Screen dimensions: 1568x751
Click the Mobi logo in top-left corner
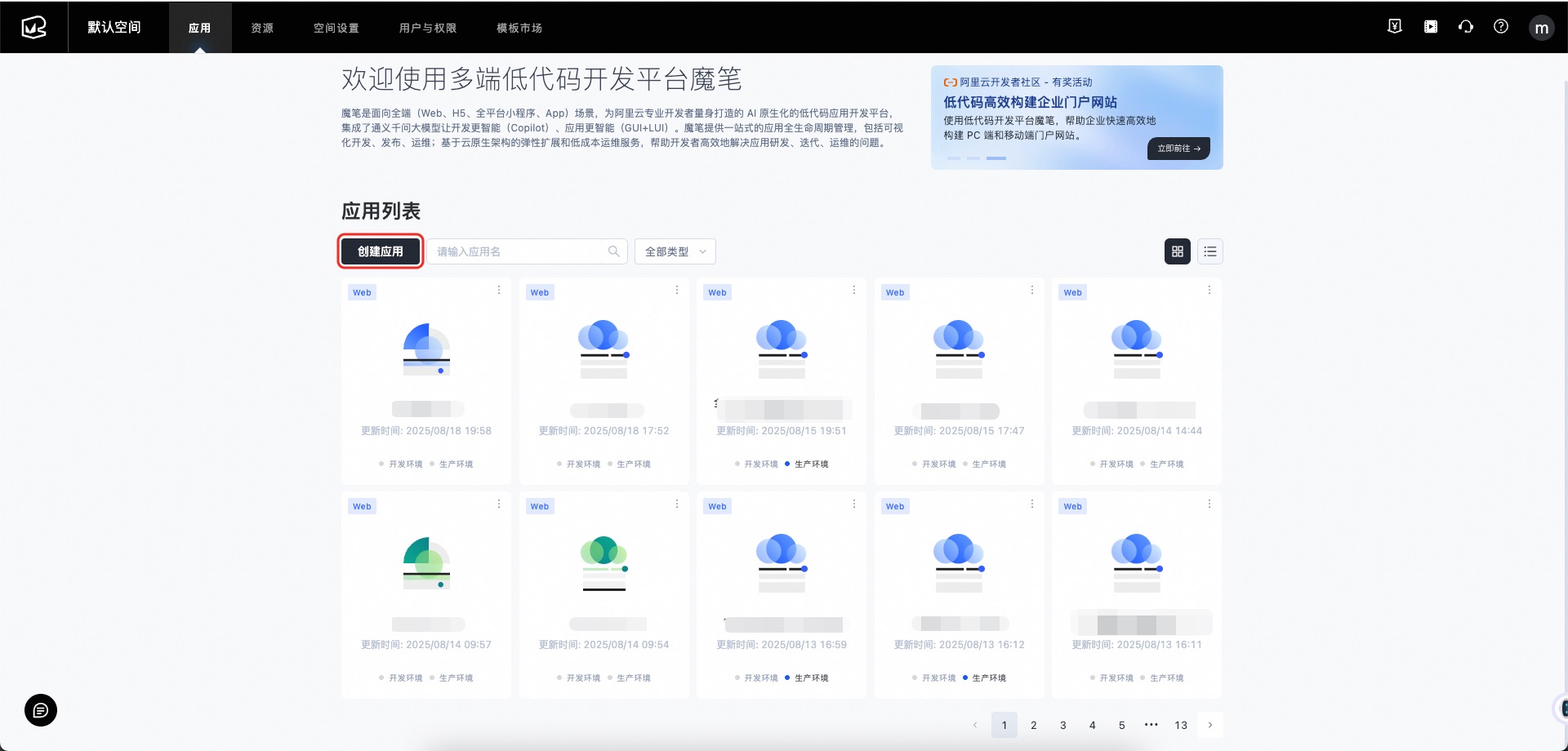point(33,27)
